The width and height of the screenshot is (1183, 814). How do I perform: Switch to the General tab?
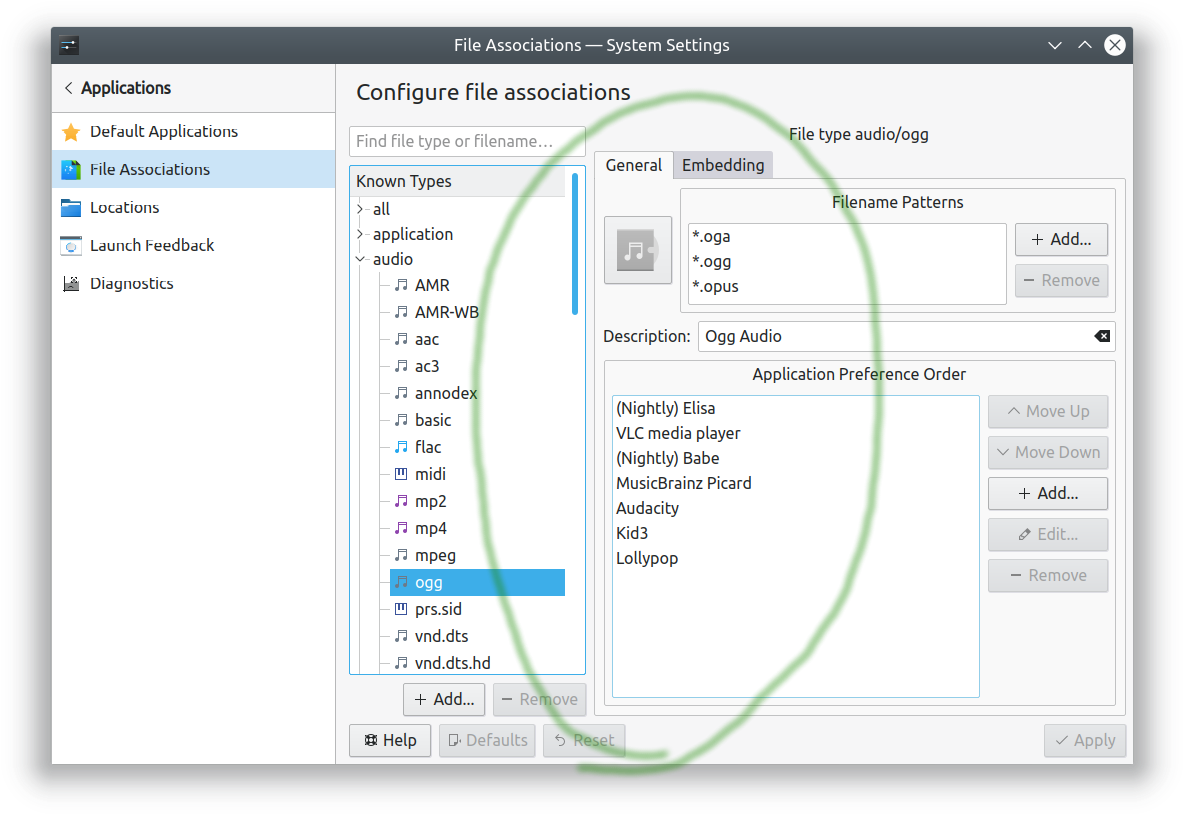pyautogui.click(x=633, y=166)
